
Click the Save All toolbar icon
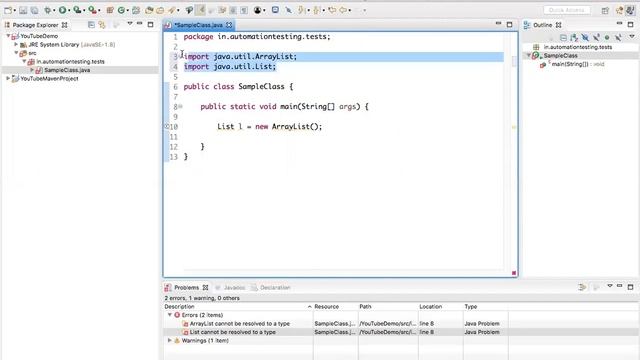(x=35, y=10)
